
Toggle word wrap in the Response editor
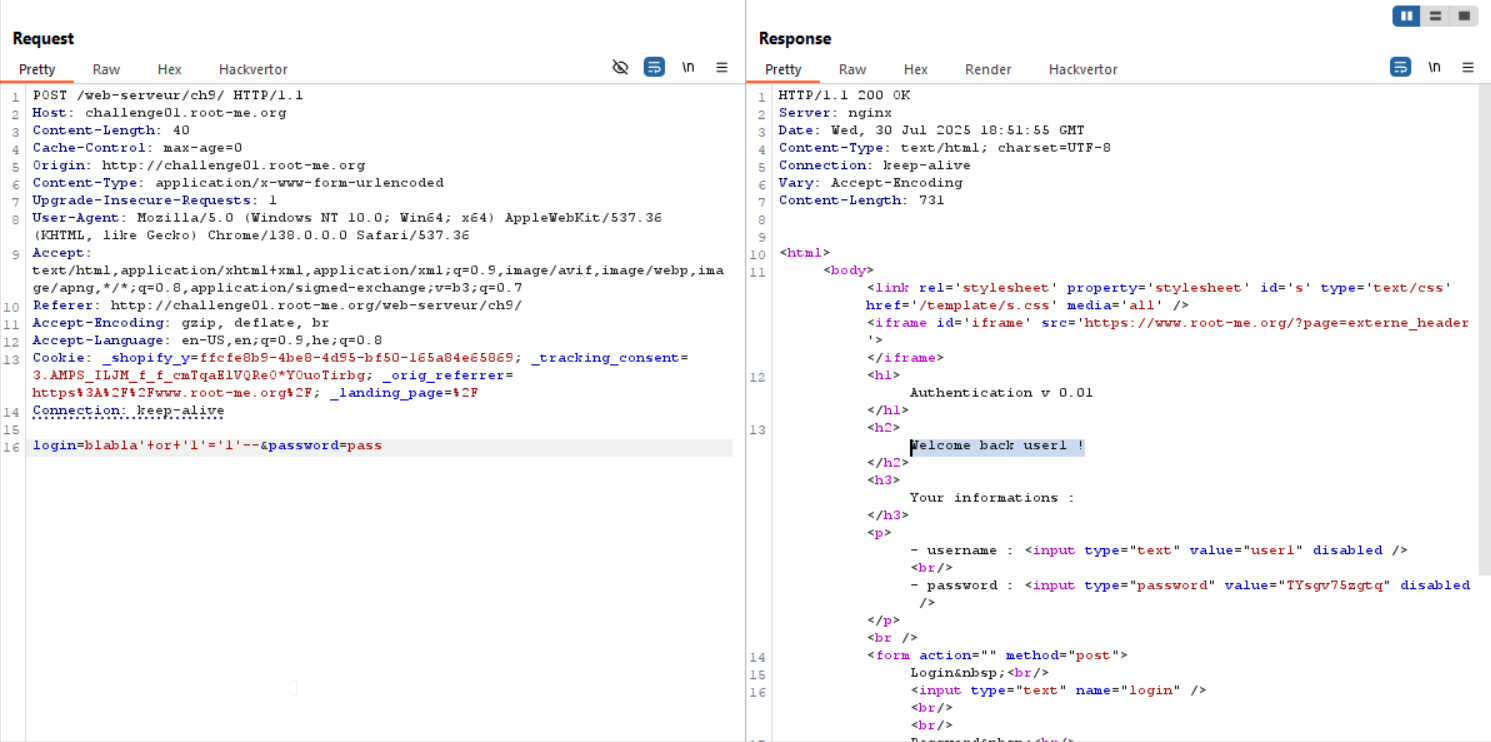(1400, 67)
